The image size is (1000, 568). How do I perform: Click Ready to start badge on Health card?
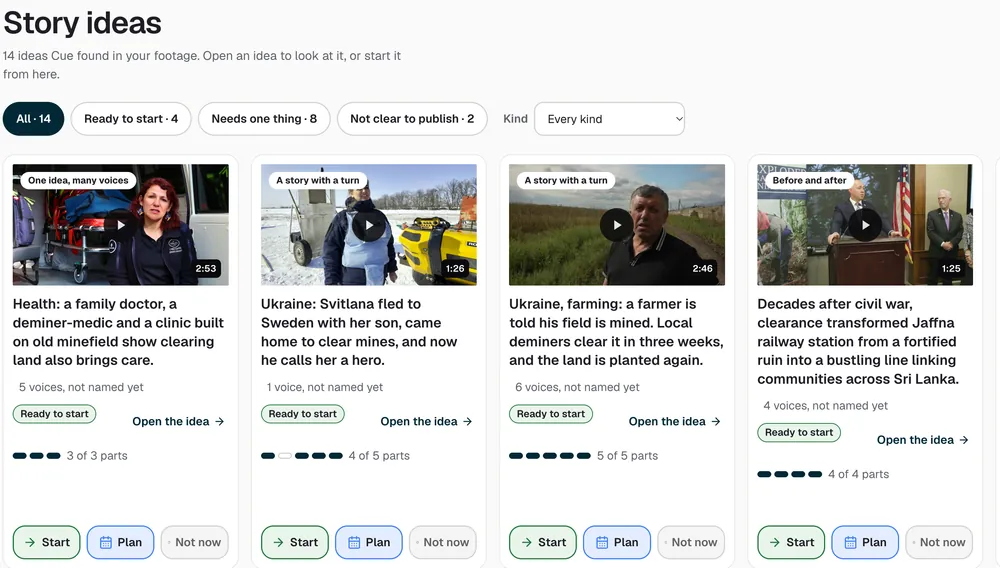tap(54, 414)
